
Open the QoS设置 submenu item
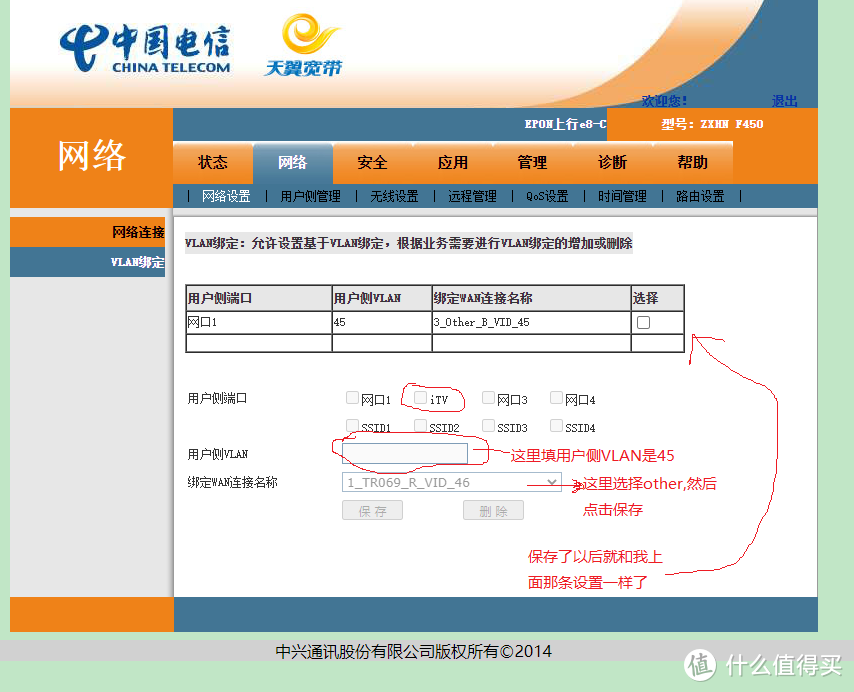546,196
